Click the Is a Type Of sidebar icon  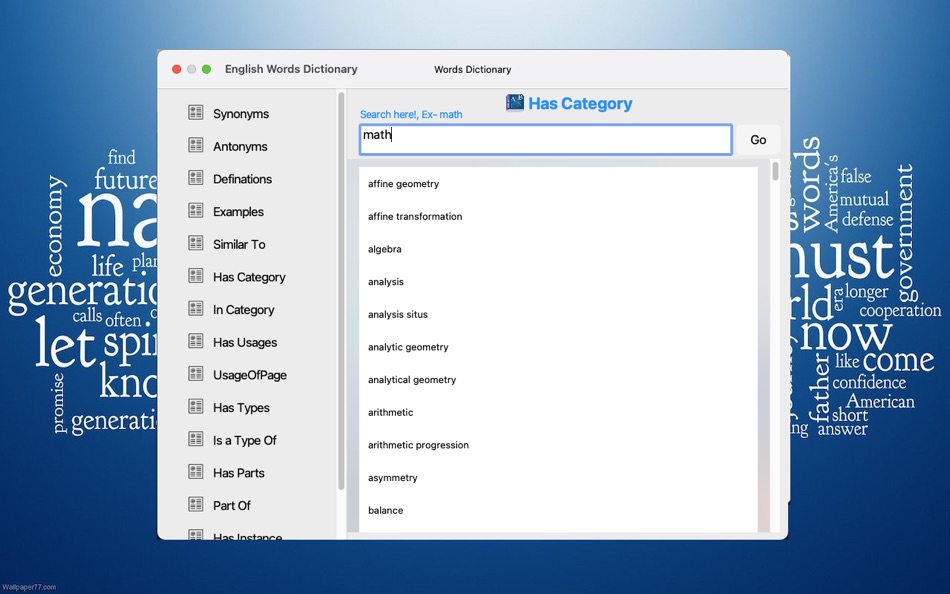(195, 439)
